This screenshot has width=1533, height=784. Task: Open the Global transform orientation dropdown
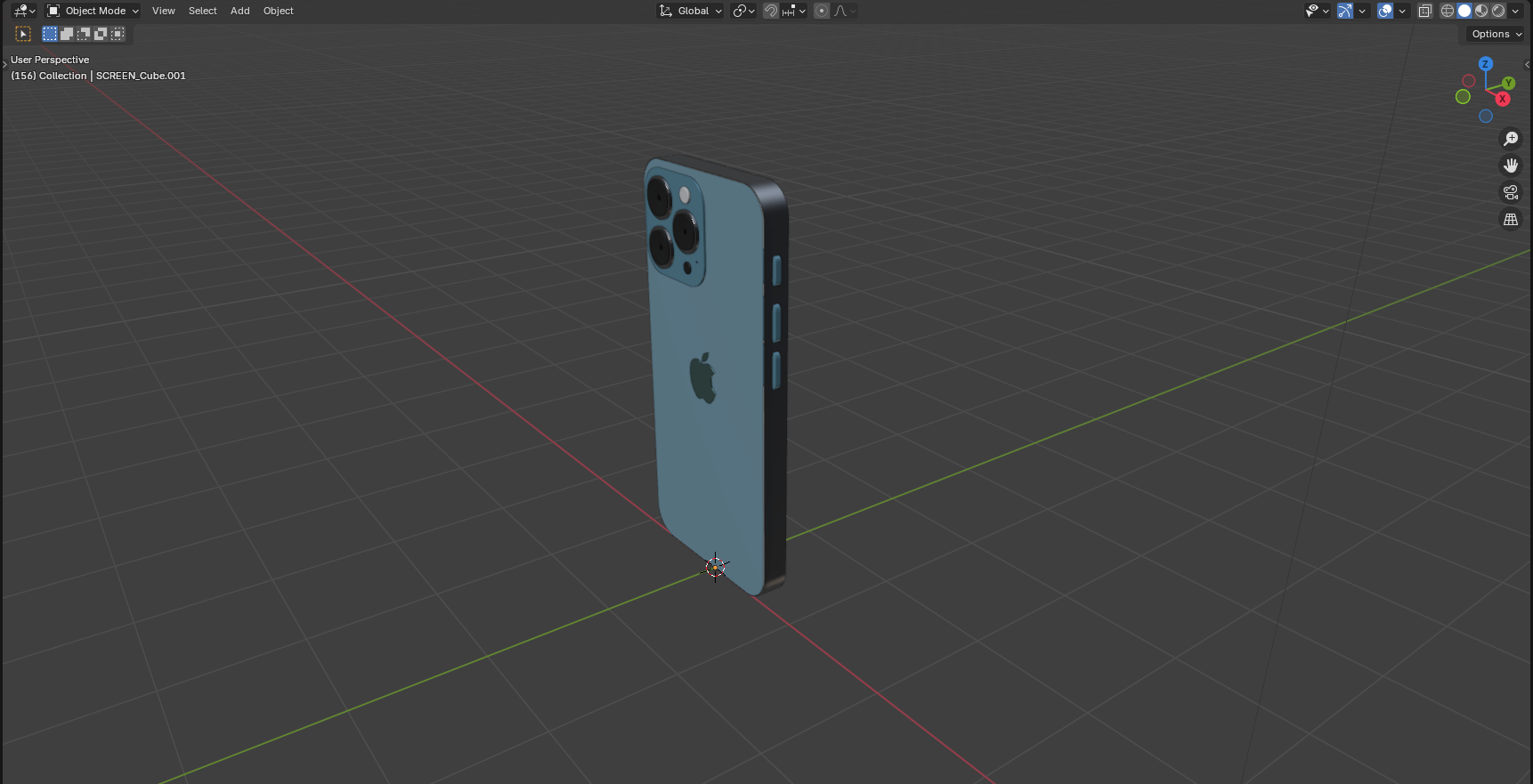691,11
